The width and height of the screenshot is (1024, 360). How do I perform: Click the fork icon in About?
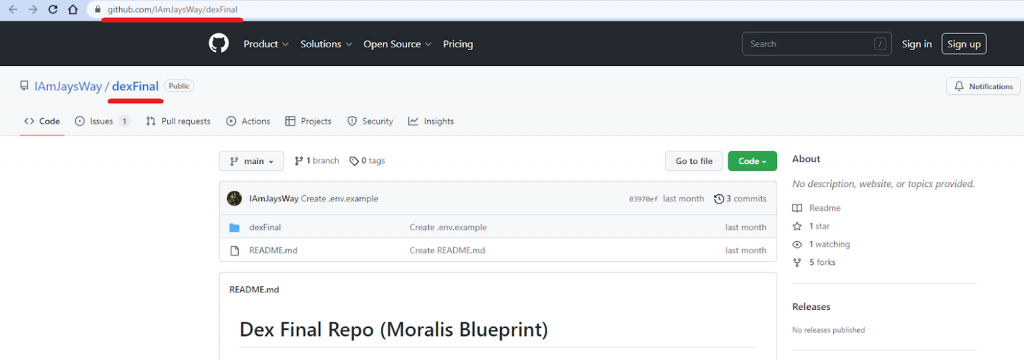click(x=797, y=263)
